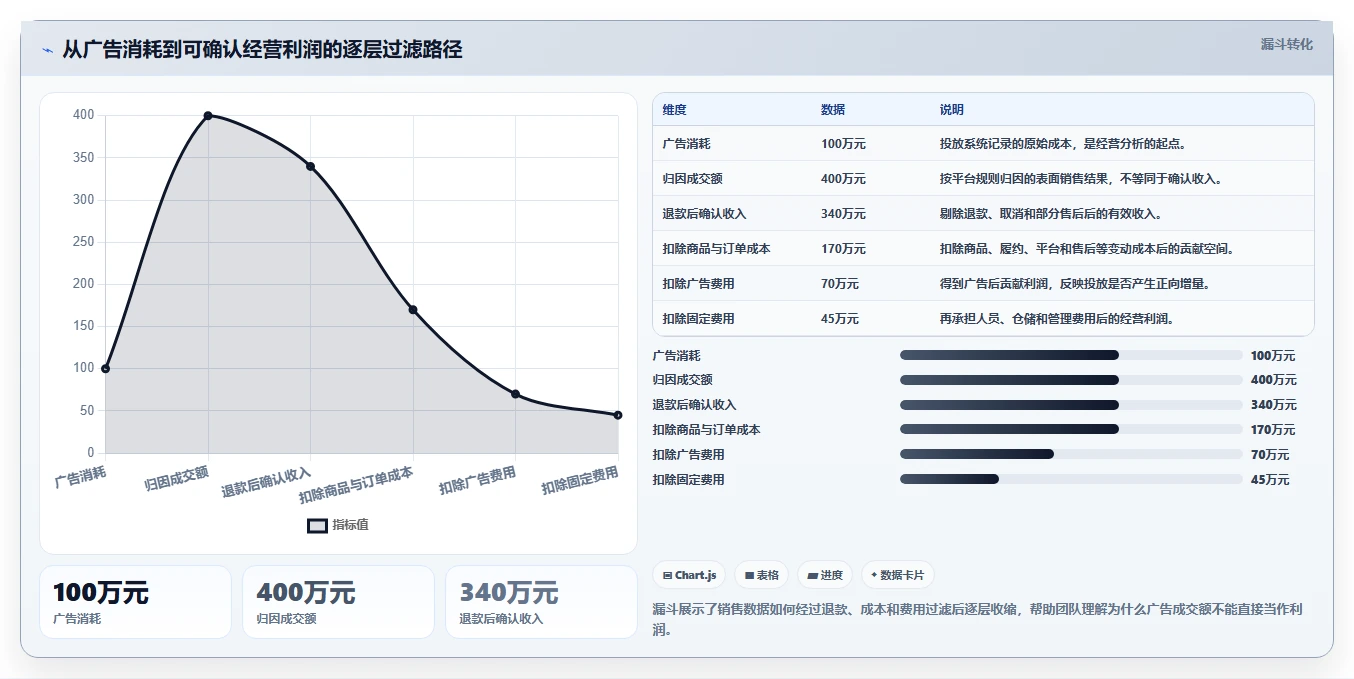Click the chart data point for 扣除广告费用
The width and height of the screenshot is (1354, 679).
(x=515, y=394)
